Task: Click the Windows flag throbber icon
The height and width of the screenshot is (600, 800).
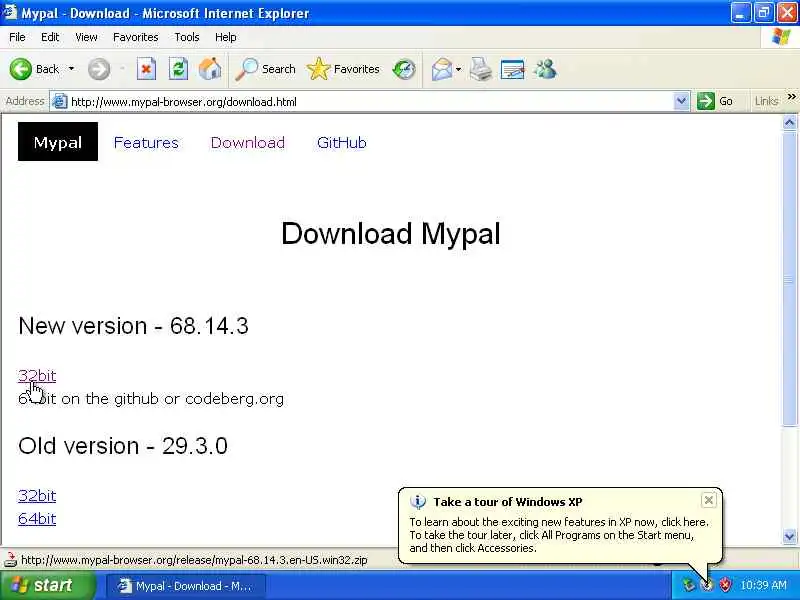Action: point(781,37)
